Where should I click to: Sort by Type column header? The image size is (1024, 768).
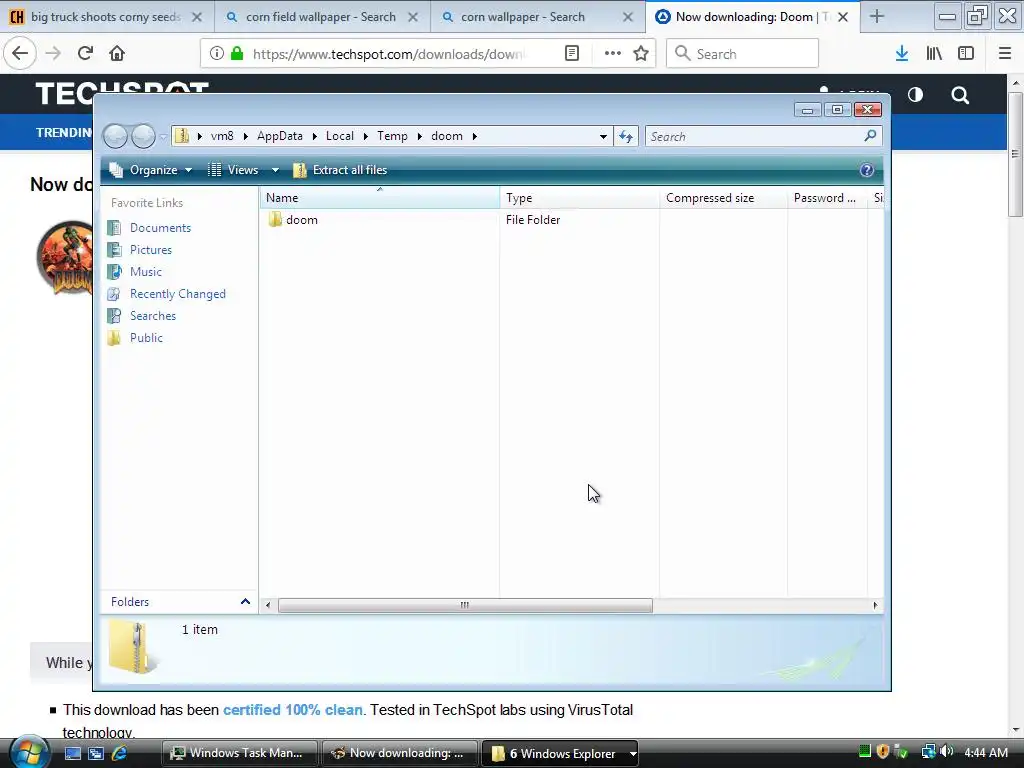click(x=579, y=198)
